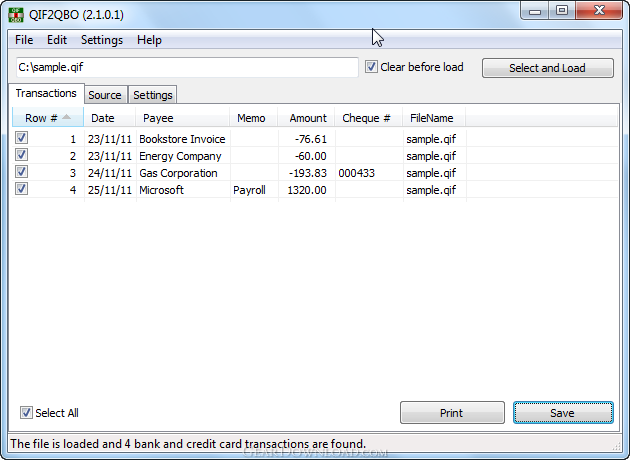Open the File menu
The image size is (630, 460).
[24, 40]
